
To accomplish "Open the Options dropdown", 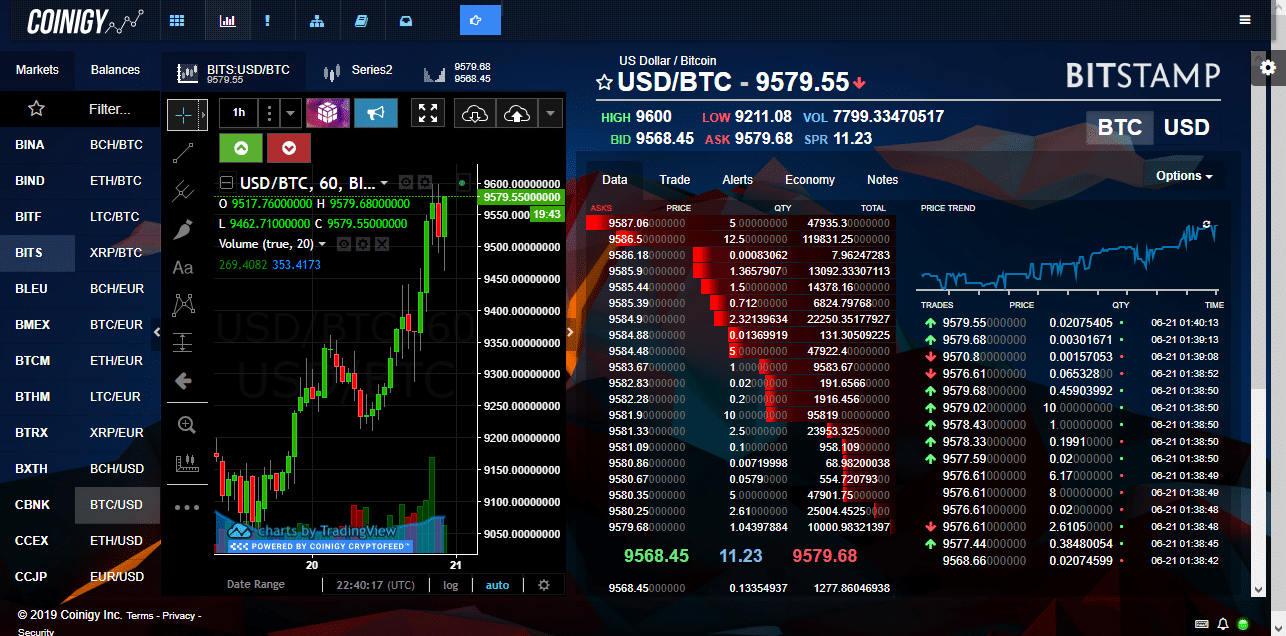I will point(1185,176).
